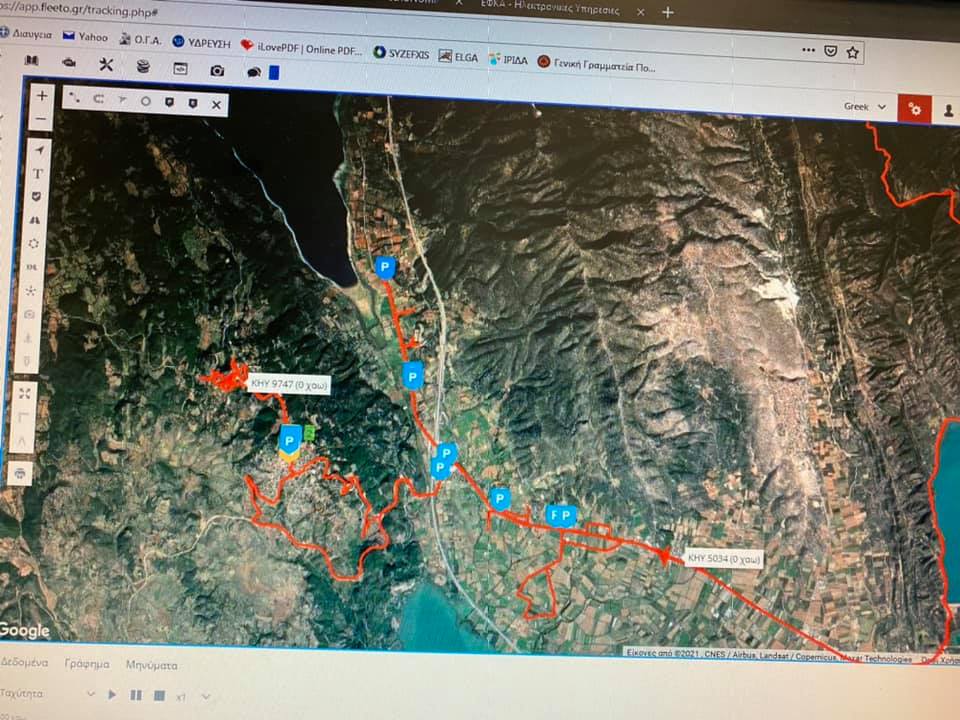The height and width of the screenshot is (720, 960).
Task: Close the map drawing toolbar with X
Action: (216, 103)
